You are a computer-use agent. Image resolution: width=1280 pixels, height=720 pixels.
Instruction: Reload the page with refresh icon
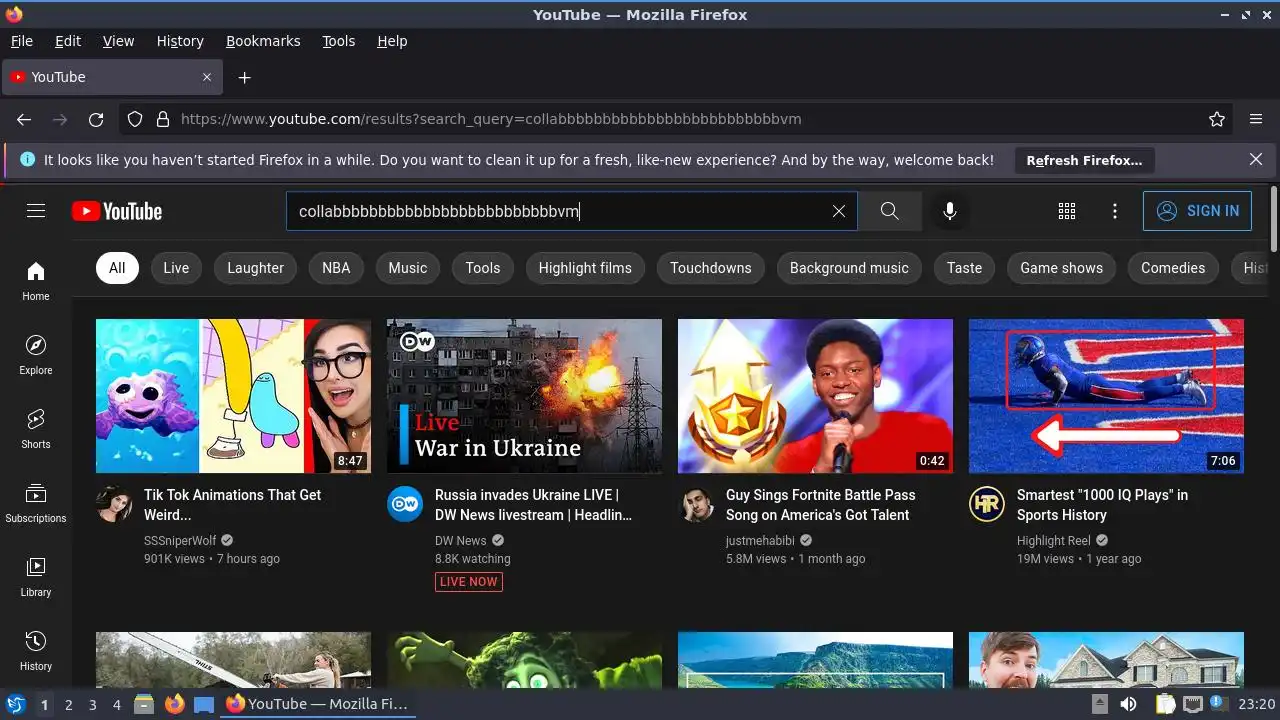96,119
